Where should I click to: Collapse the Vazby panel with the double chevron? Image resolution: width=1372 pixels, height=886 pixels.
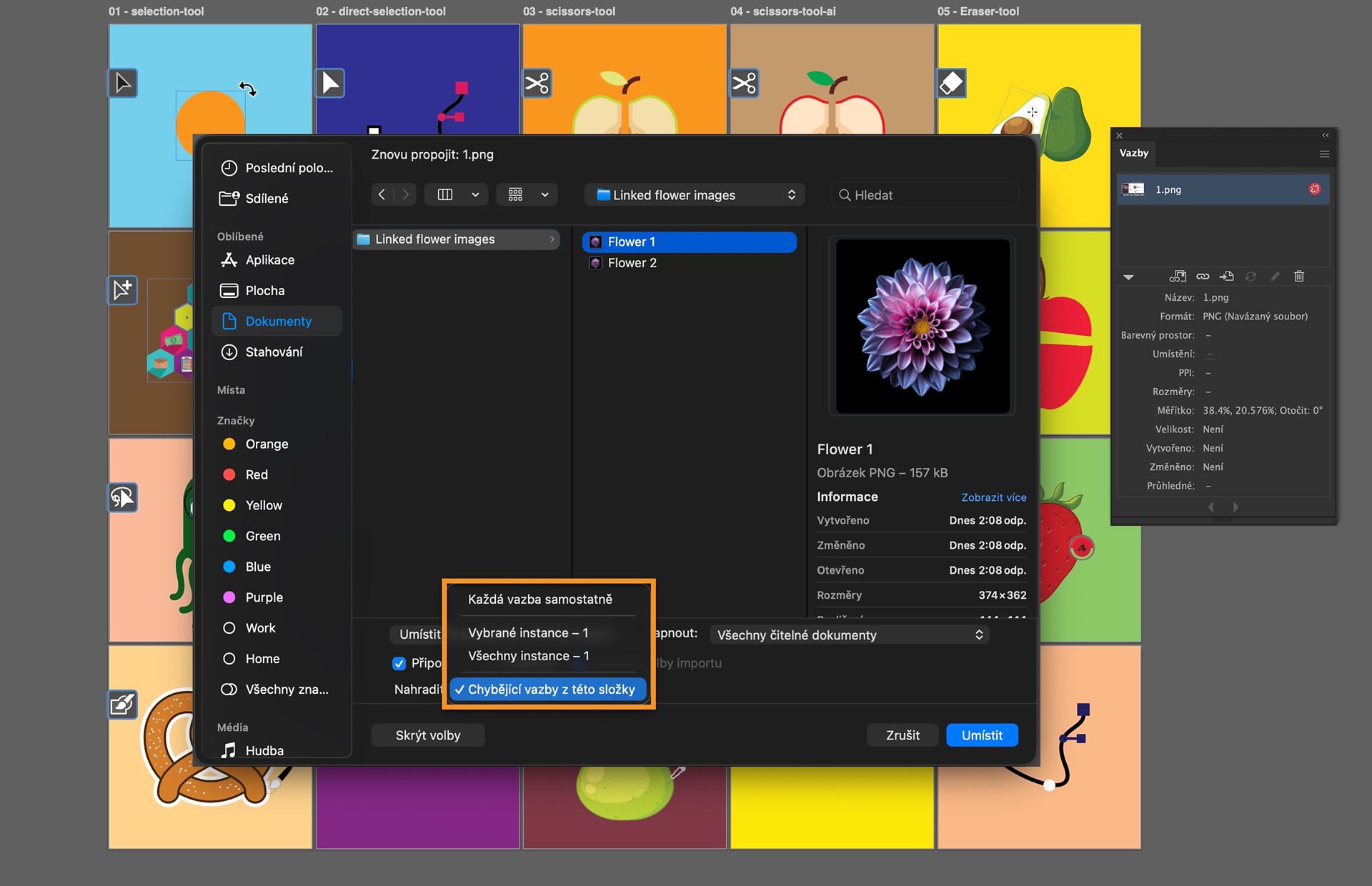(x=1326, y=135)
